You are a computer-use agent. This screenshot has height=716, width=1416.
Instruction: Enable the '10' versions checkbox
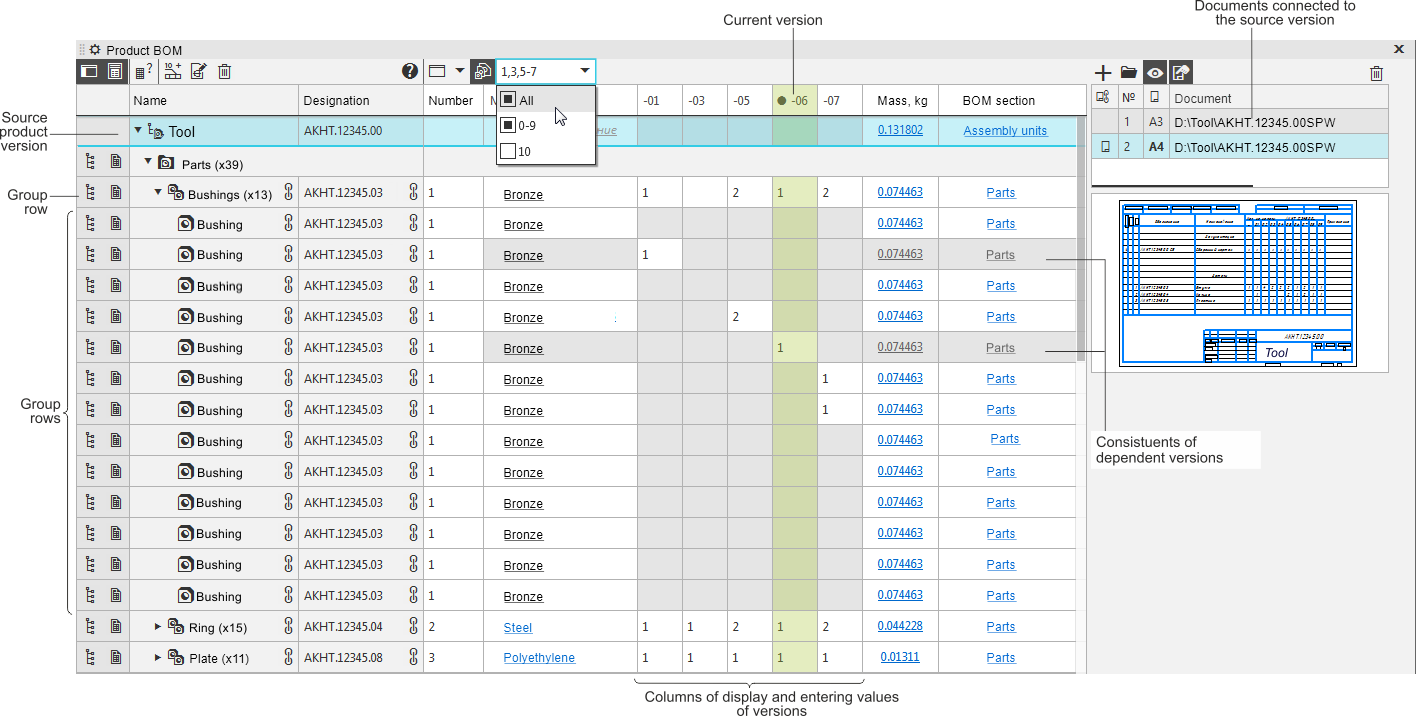[508, 151]
